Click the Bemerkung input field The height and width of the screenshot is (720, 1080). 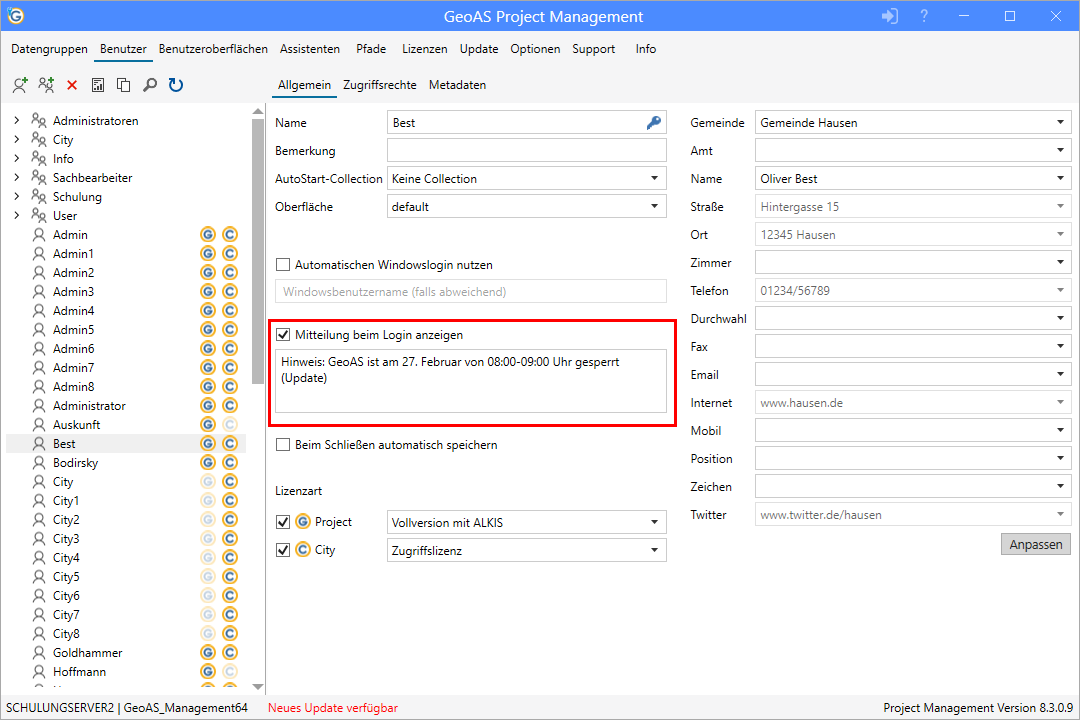click(x=527, y=150)
